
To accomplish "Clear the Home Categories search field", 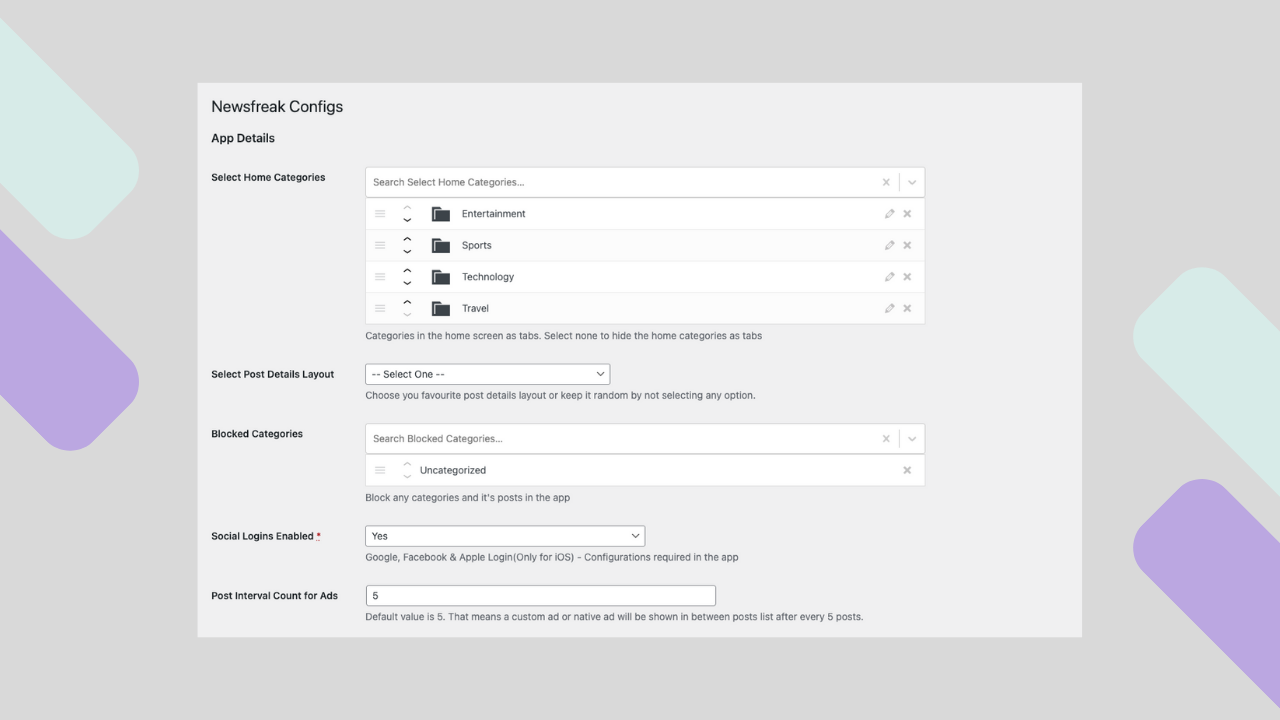I will (886, 182).
